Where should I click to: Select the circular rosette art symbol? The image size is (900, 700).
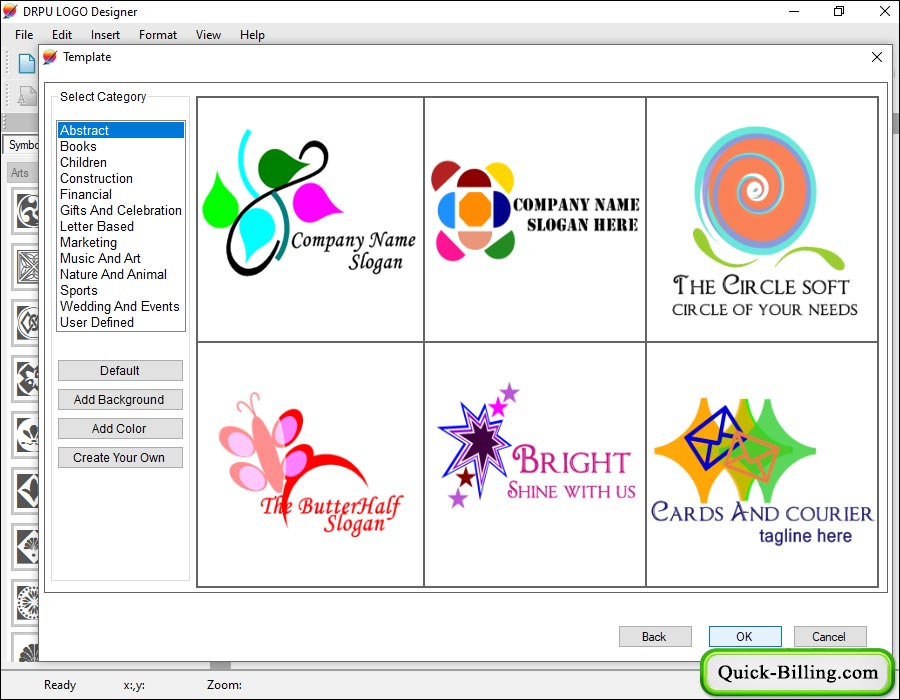pyautogui.click(x=27, y=602)
